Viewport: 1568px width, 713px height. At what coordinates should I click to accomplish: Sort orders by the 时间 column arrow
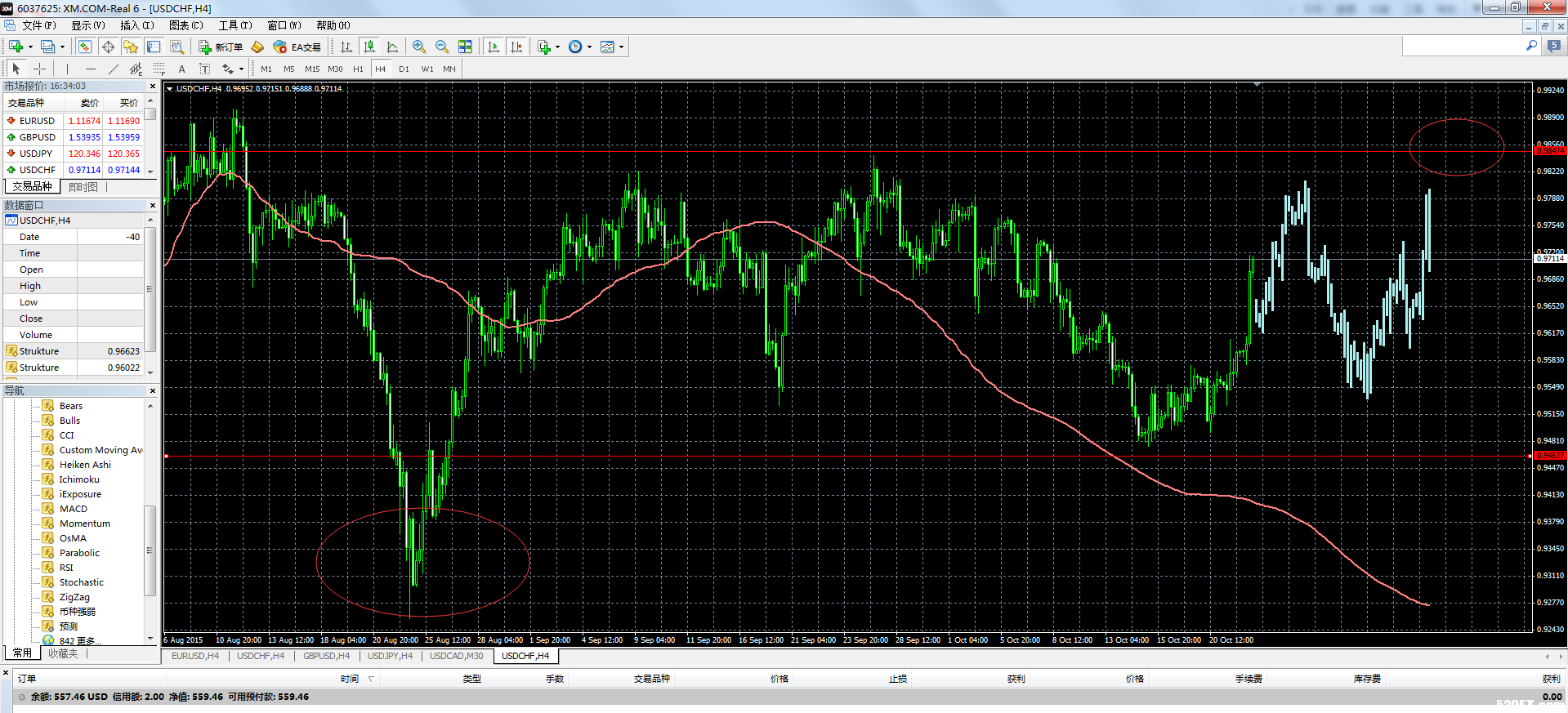point(372,679)
